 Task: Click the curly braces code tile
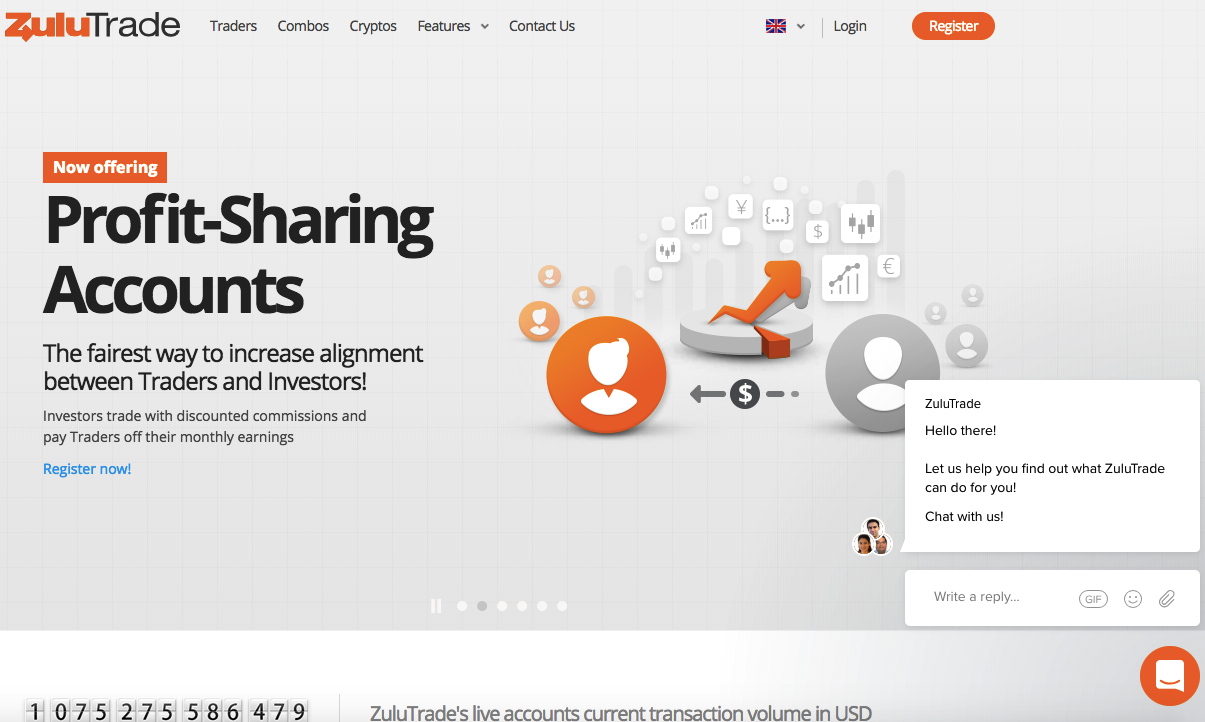click(777, 214)
